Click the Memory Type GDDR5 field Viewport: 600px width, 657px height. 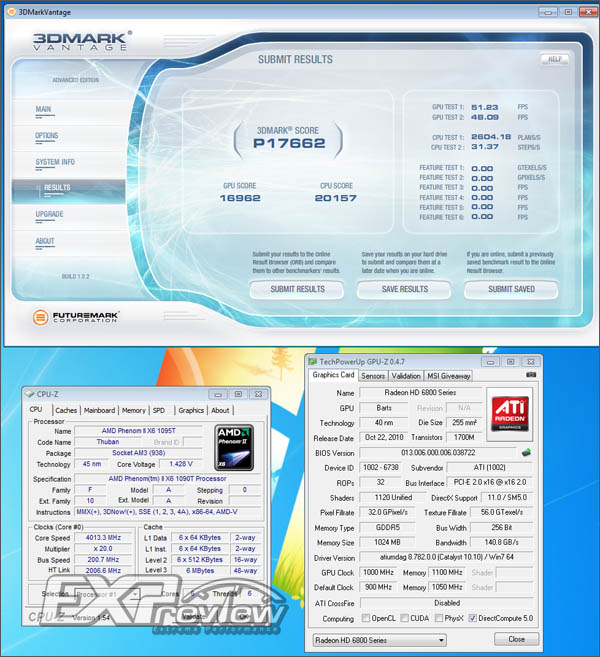pyautogui.click(x=388, y=528)
